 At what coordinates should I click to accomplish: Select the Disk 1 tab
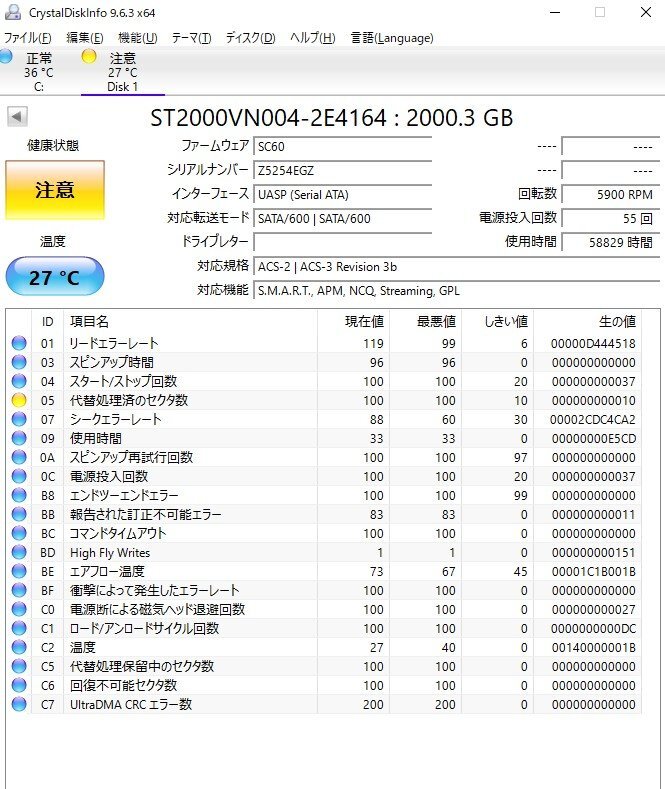[x=123, y=72]
